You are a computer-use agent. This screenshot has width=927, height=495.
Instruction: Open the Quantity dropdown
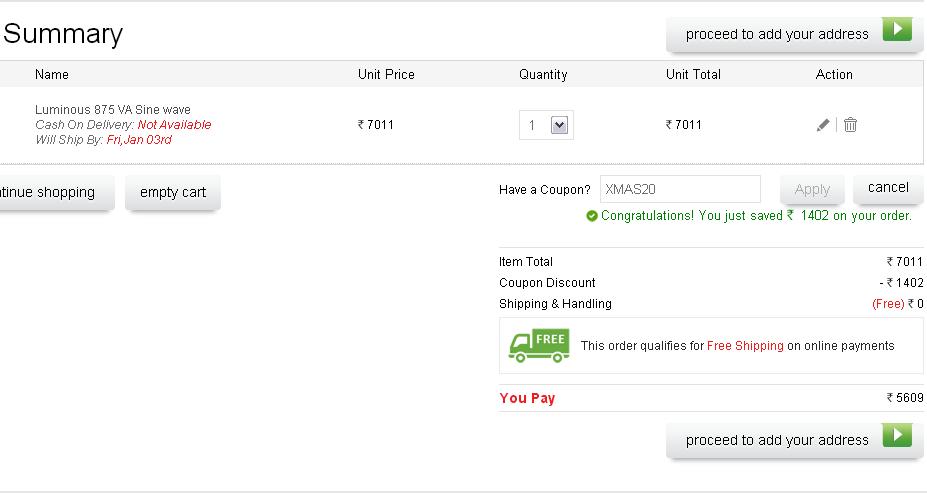tap(546, 125)
